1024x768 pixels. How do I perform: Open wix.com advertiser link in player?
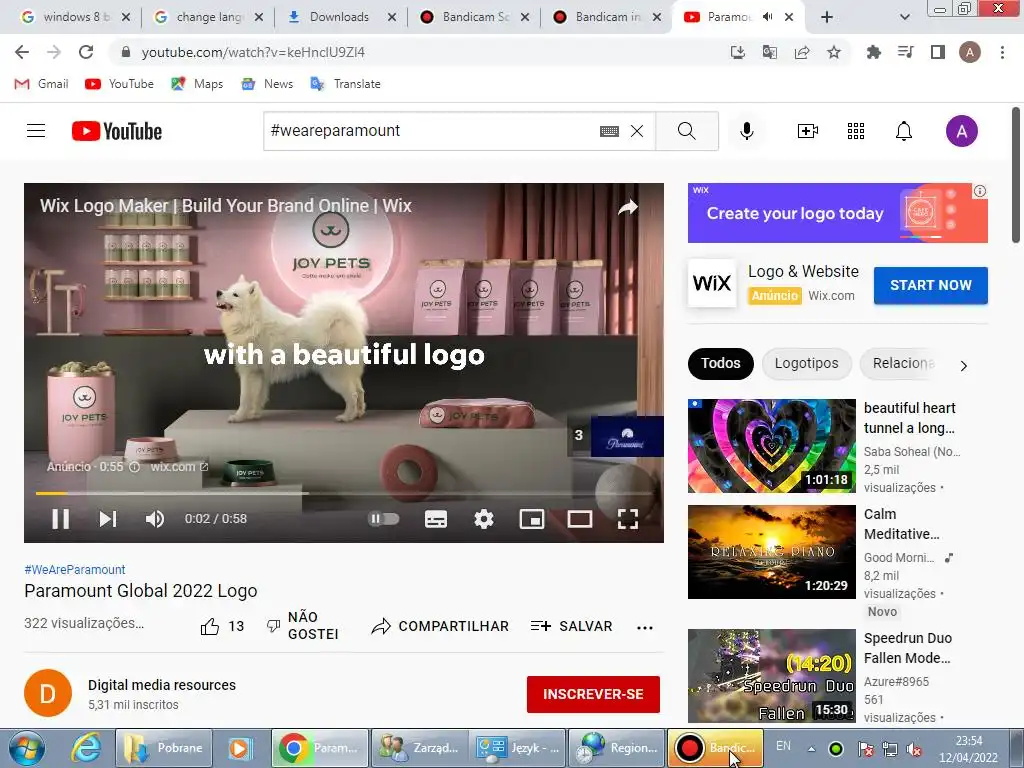click(180, 467)
